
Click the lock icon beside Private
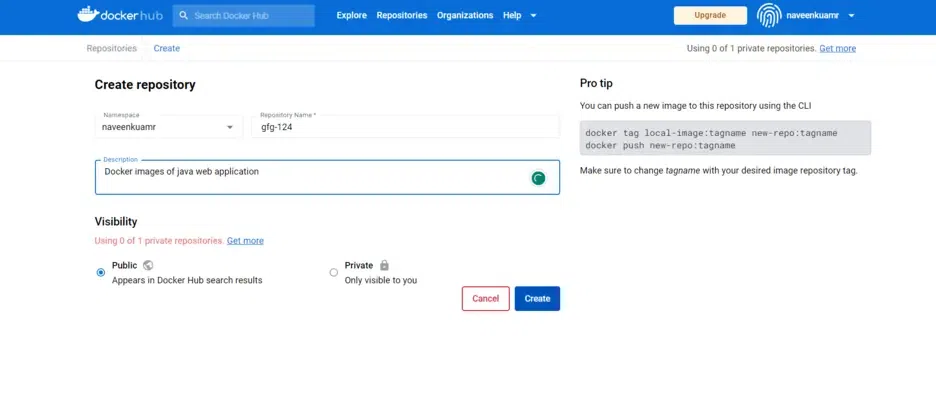[x=384, y=265]
